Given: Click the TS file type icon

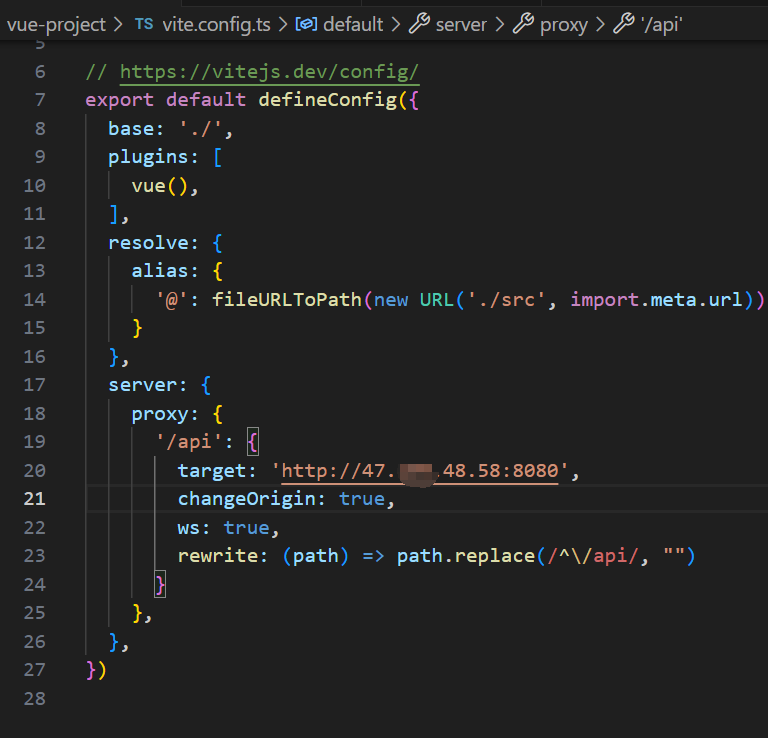Looking at the screenshot, I should tap(144, 24).
